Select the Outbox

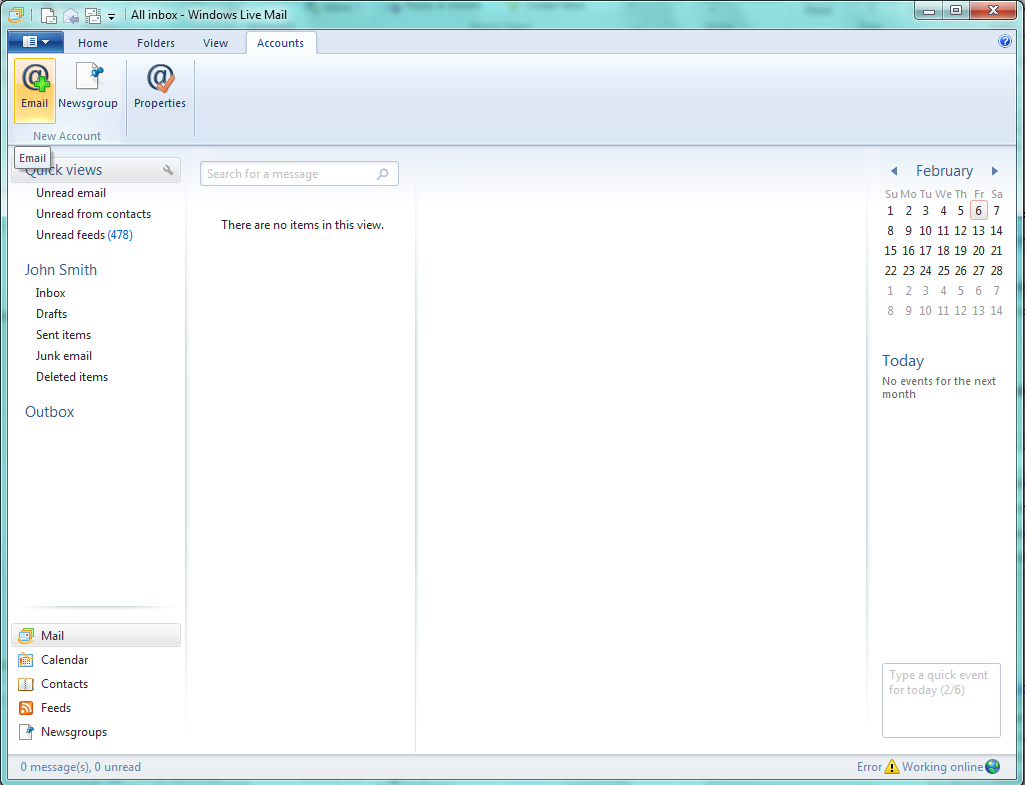[x=50, y=412]
